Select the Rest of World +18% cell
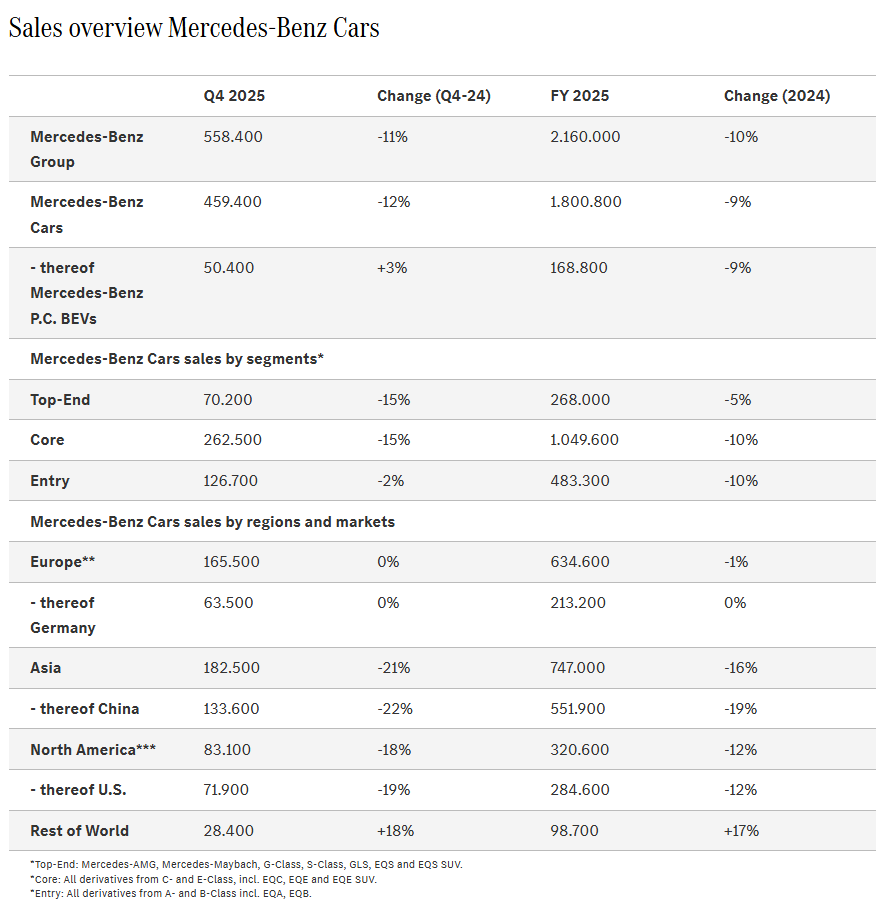Viewport: 886px width, 904px height. [395, 831]
